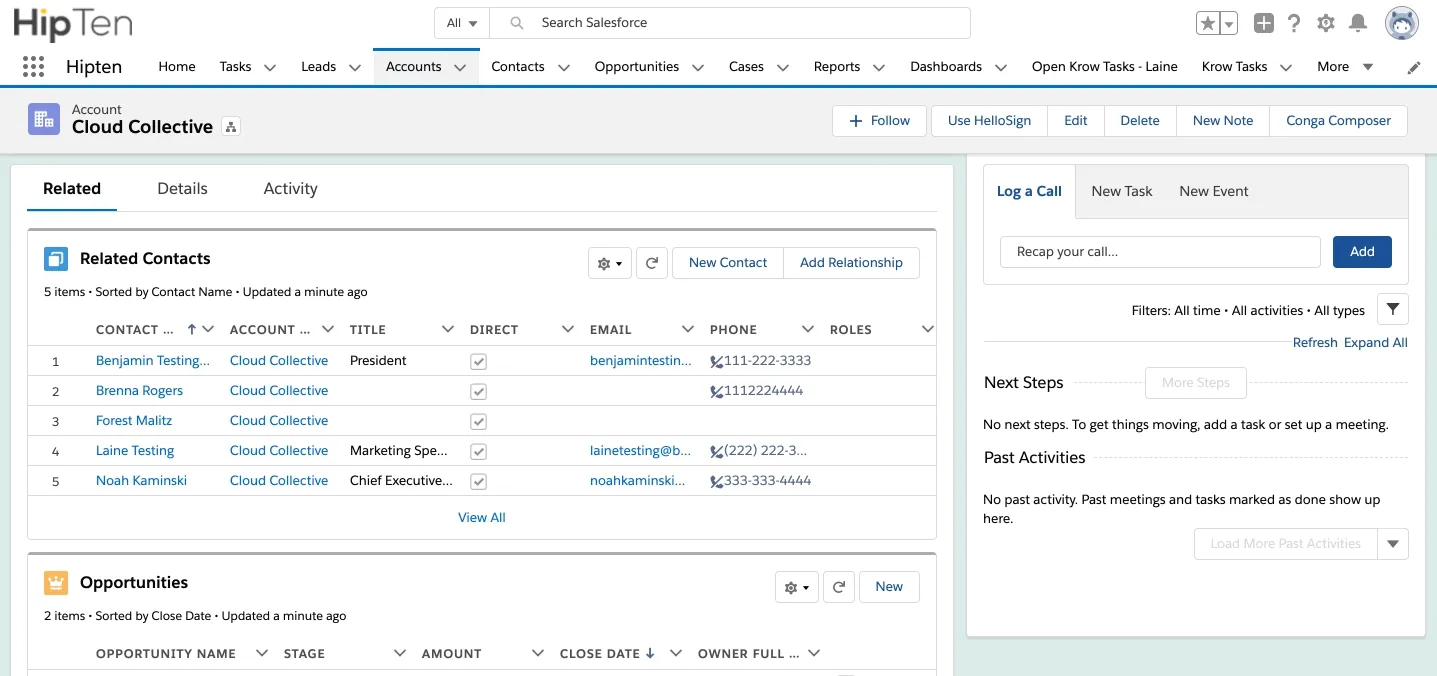Toggle Direct checkbox for Laine Testing
Viewport: 1437px width, 676px height.
[479, 451]
